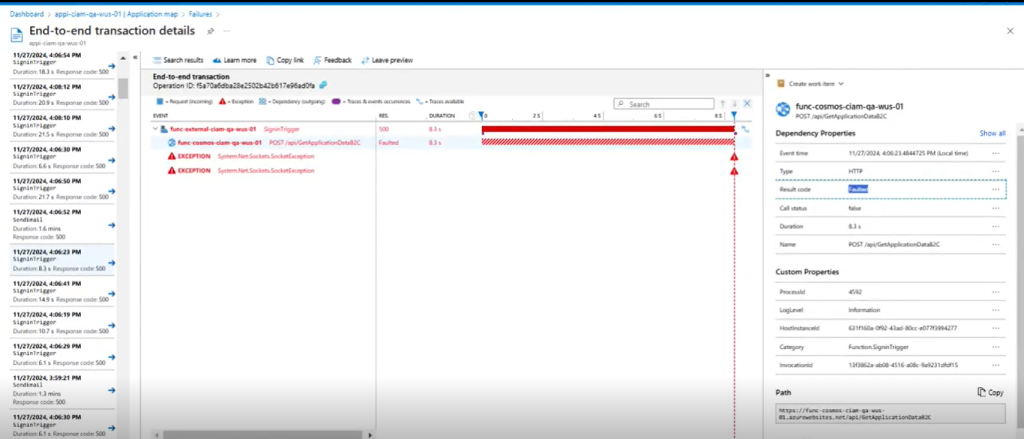Open Search results in the toolbar

pyautogui.click(x=178, y=60)
